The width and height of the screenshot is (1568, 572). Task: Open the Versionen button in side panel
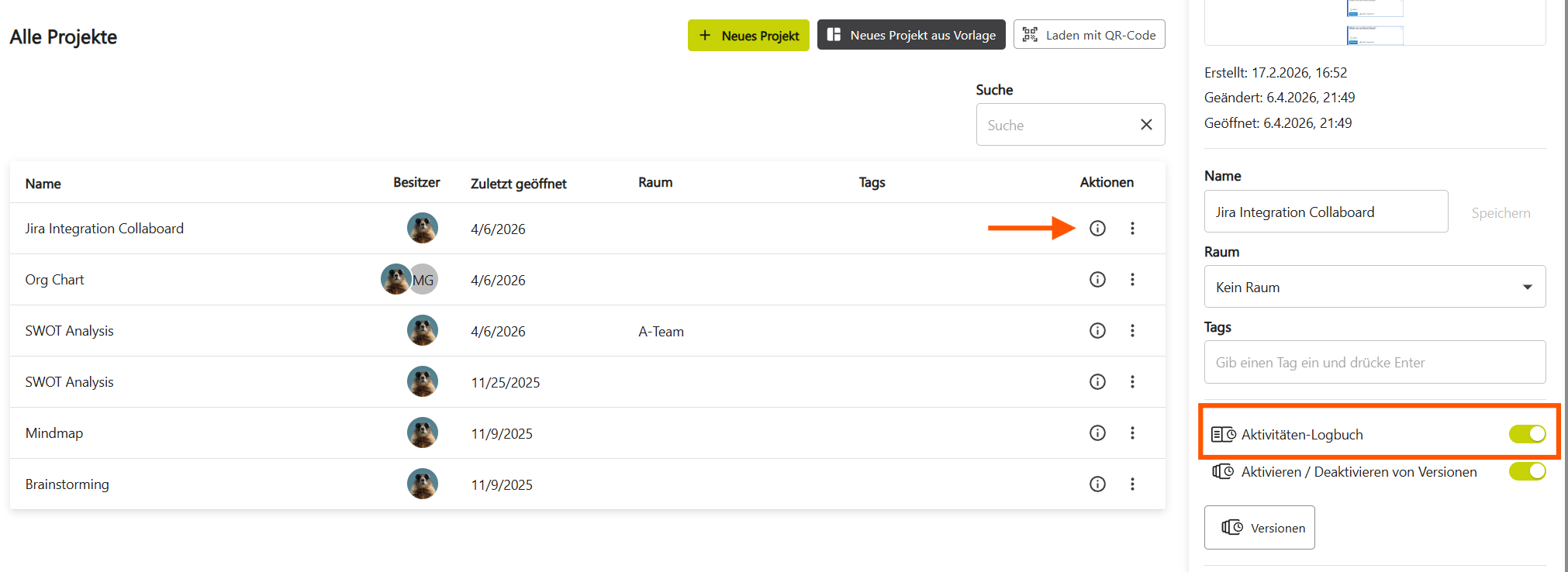coord(1259,528)
